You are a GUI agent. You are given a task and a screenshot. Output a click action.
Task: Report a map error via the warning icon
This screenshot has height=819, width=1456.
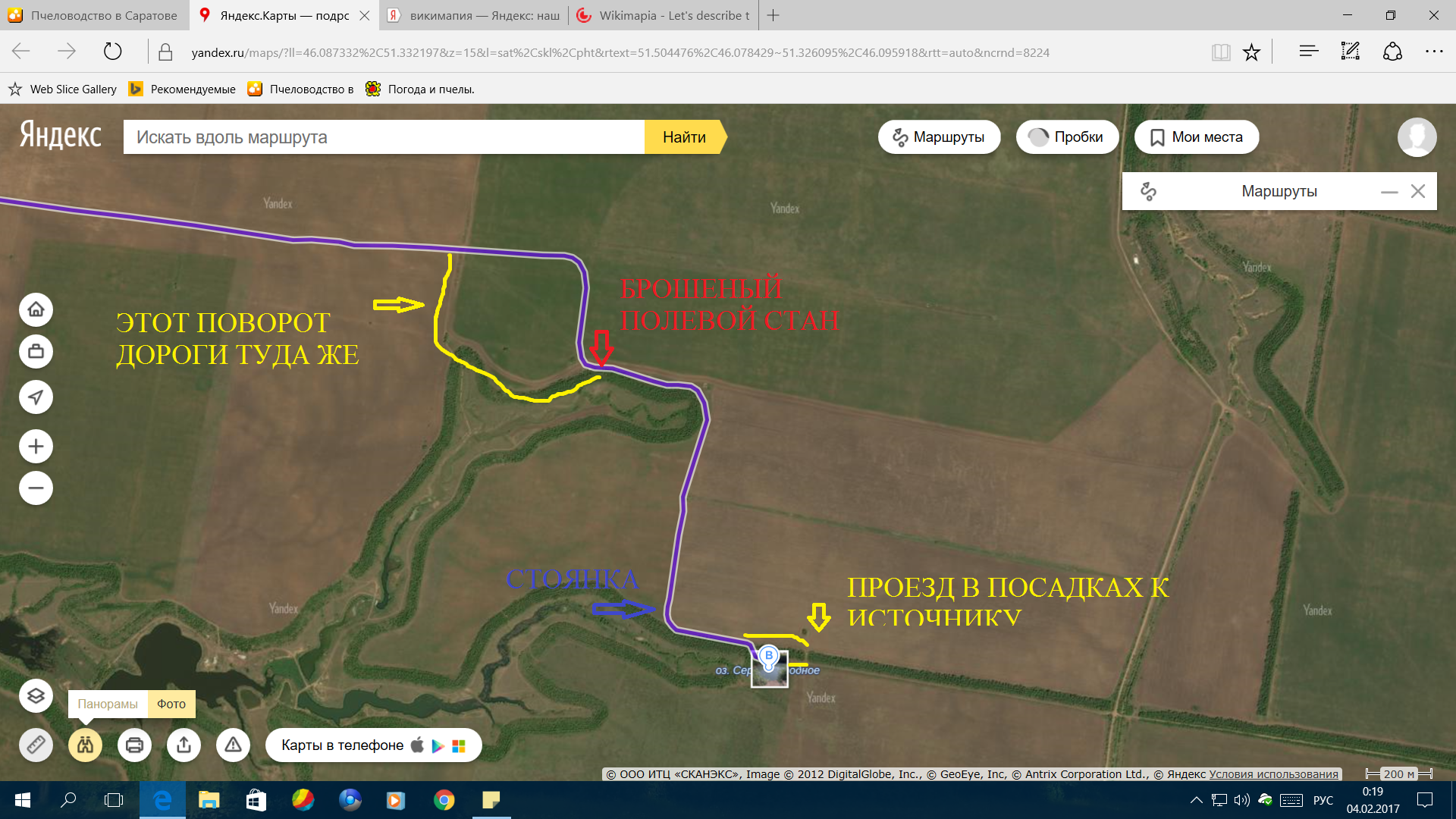[x=233, y=745]
